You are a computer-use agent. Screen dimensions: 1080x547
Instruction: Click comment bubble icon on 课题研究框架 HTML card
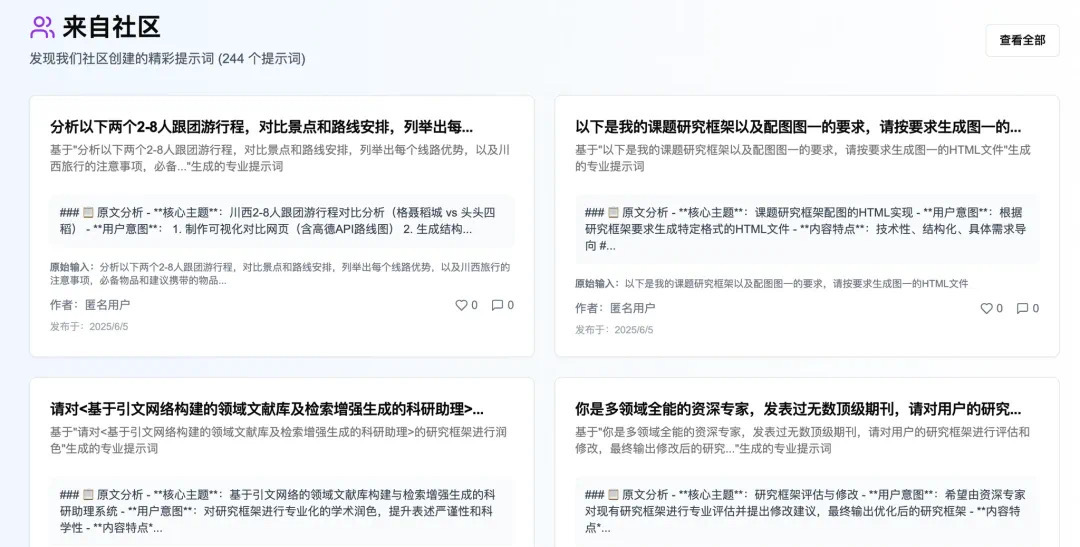pos(1022,308)
